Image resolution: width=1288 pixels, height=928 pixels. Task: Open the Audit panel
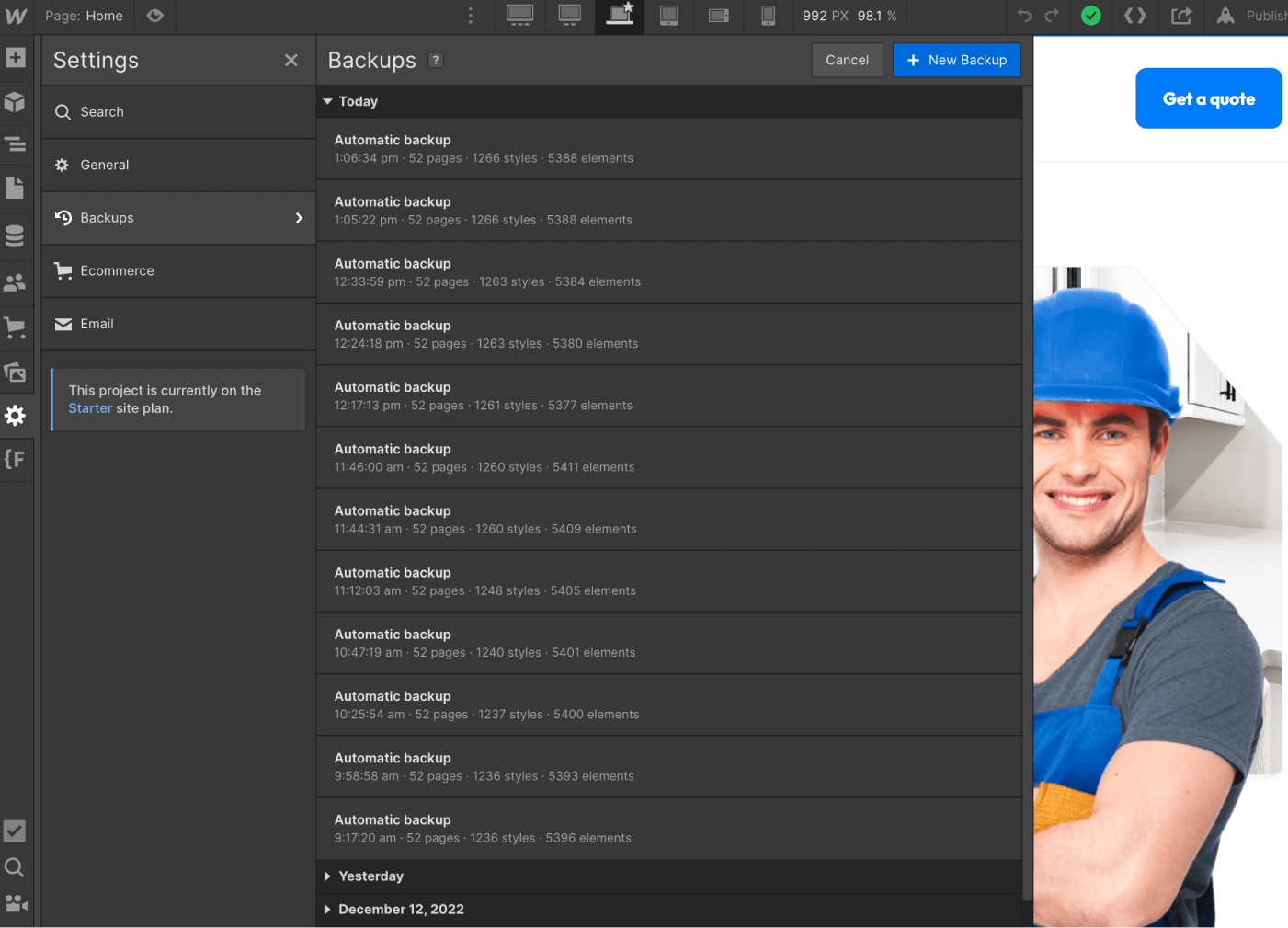pyautogui.click(x=15, y=831)
